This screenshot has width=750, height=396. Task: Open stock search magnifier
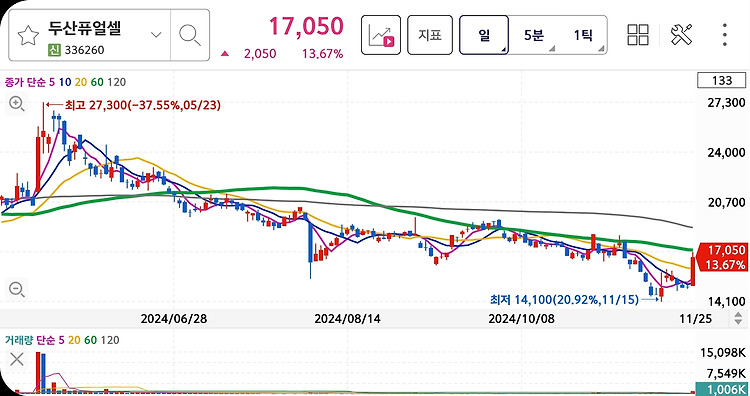(190, 35)
